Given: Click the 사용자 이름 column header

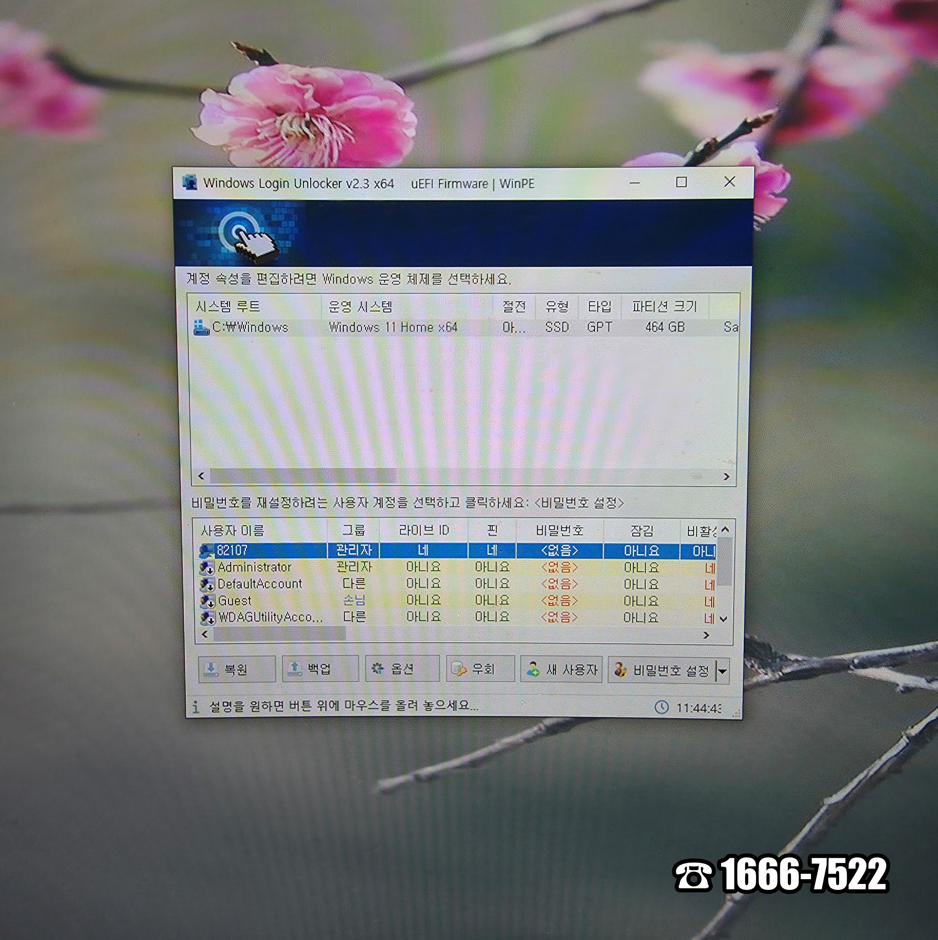Looking at the screenshot, I should pos(261,531).
